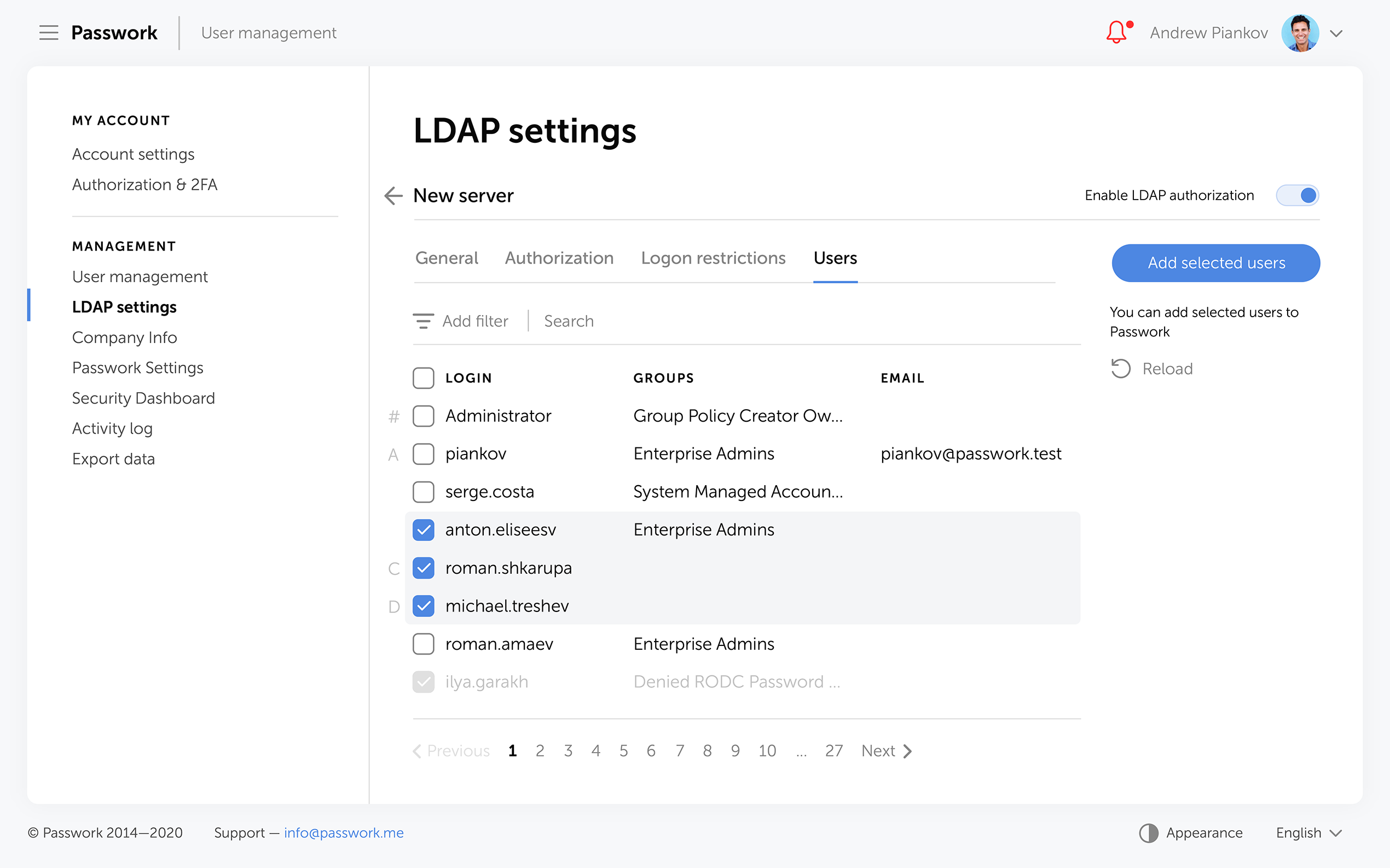Tick the select-all checkbox beside LOGIN
Image resolution: width=1390 pixels, height=868 pixels.
[424, 378]
